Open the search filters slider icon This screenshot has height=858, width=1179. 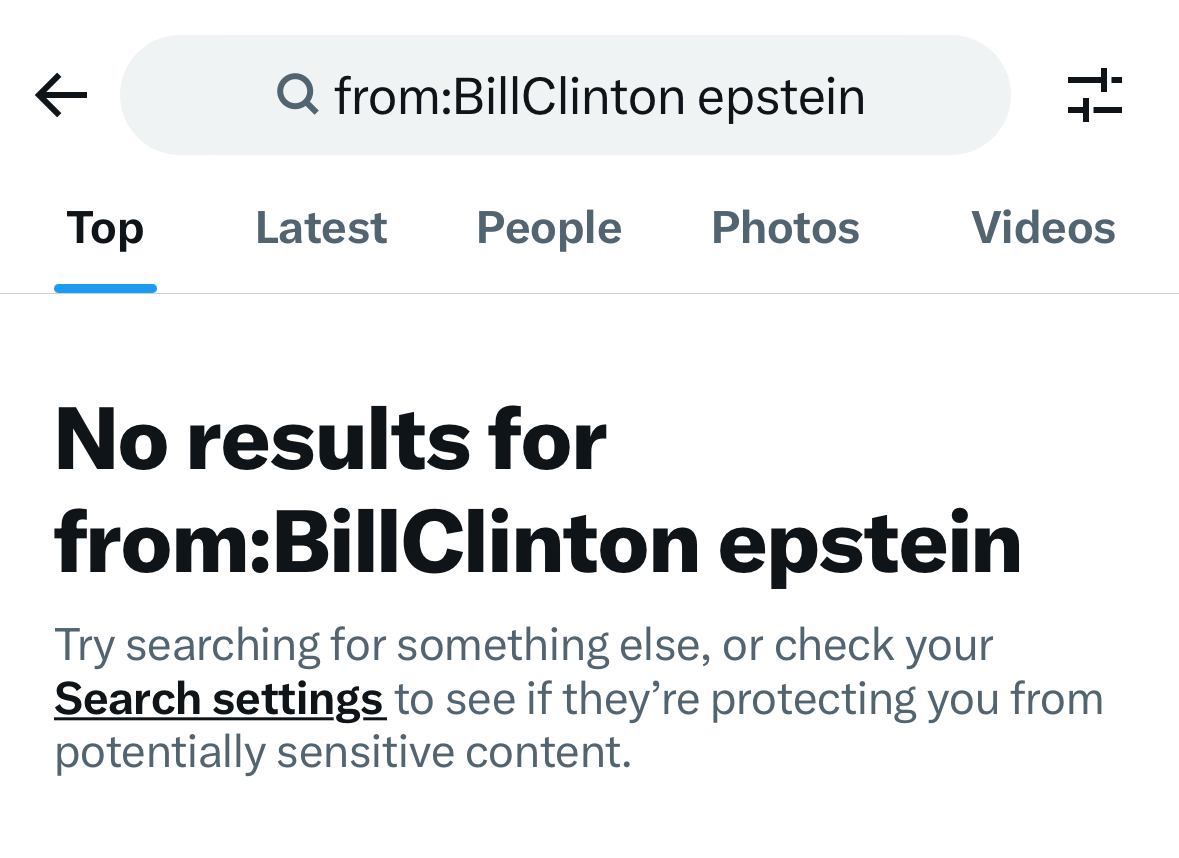1095,95
